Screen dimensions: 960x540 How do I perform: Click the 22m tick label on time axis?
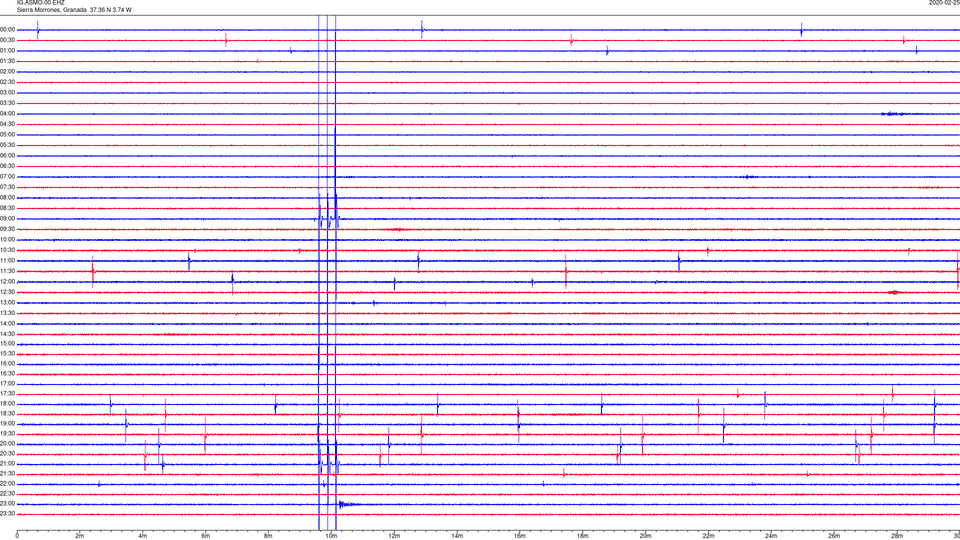point(708,536)
